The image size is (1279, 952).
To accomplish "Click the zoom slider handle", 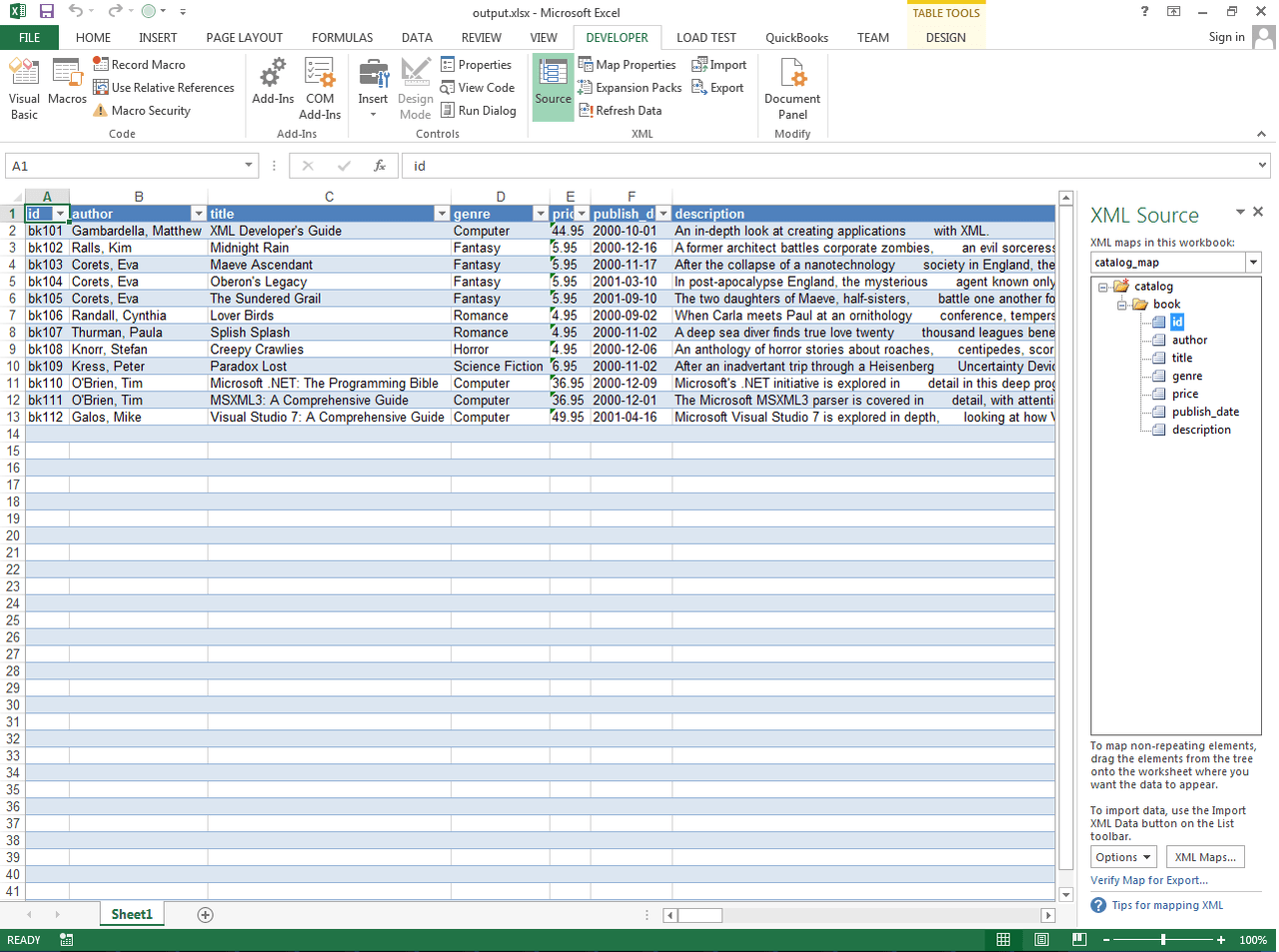I will 1163,940.
